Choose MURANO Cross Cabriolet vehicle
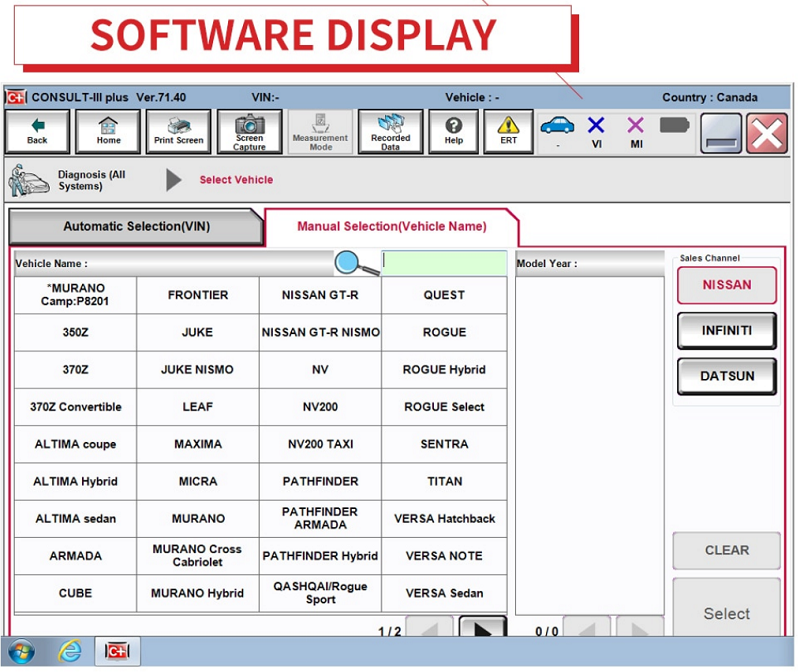This screenshot has width=800, height=672. [198, 556]
